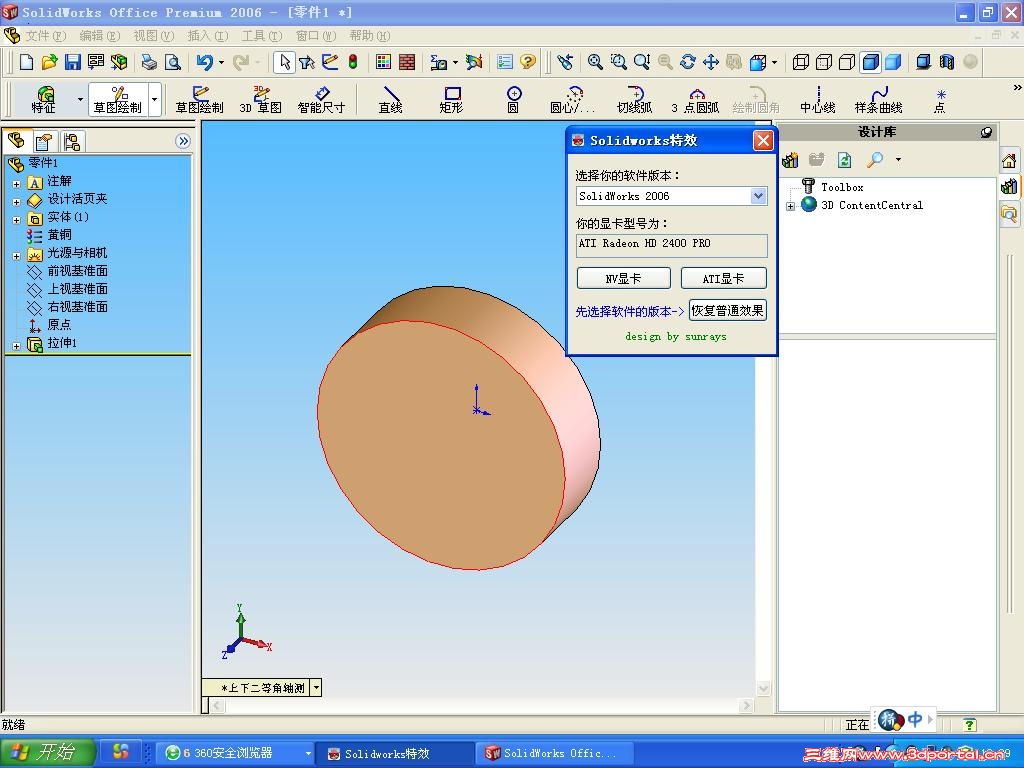Switch to Wireframe display style

[801, 62]
